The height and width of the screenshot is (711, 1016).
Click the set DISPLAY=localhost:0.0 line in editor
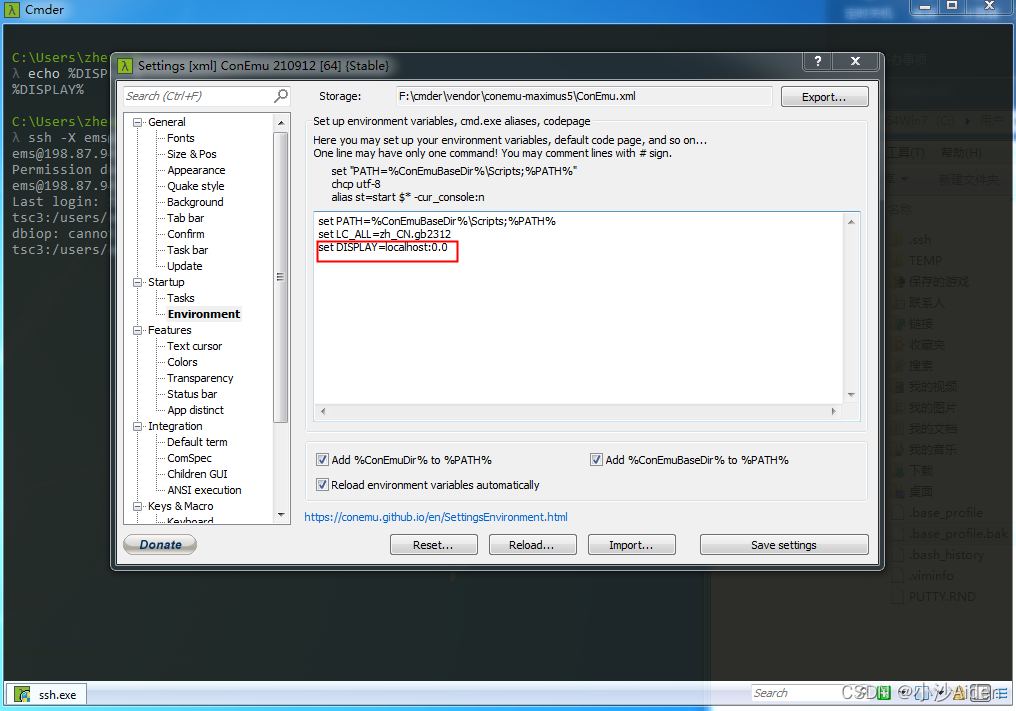click(x=383, y=248)
